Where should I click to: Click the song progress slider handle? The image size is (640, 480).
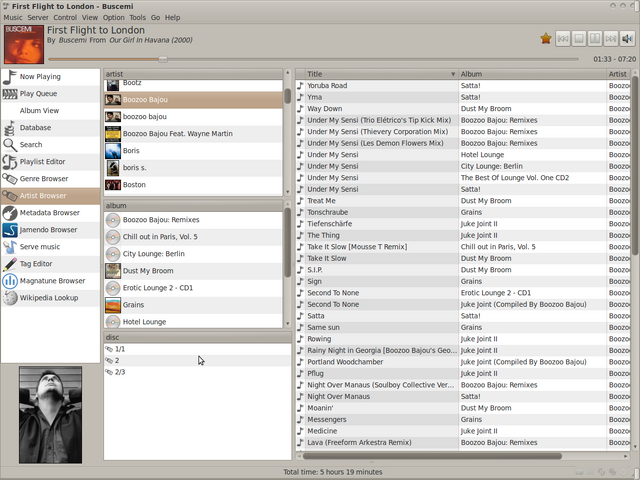(x=163, y=59)
